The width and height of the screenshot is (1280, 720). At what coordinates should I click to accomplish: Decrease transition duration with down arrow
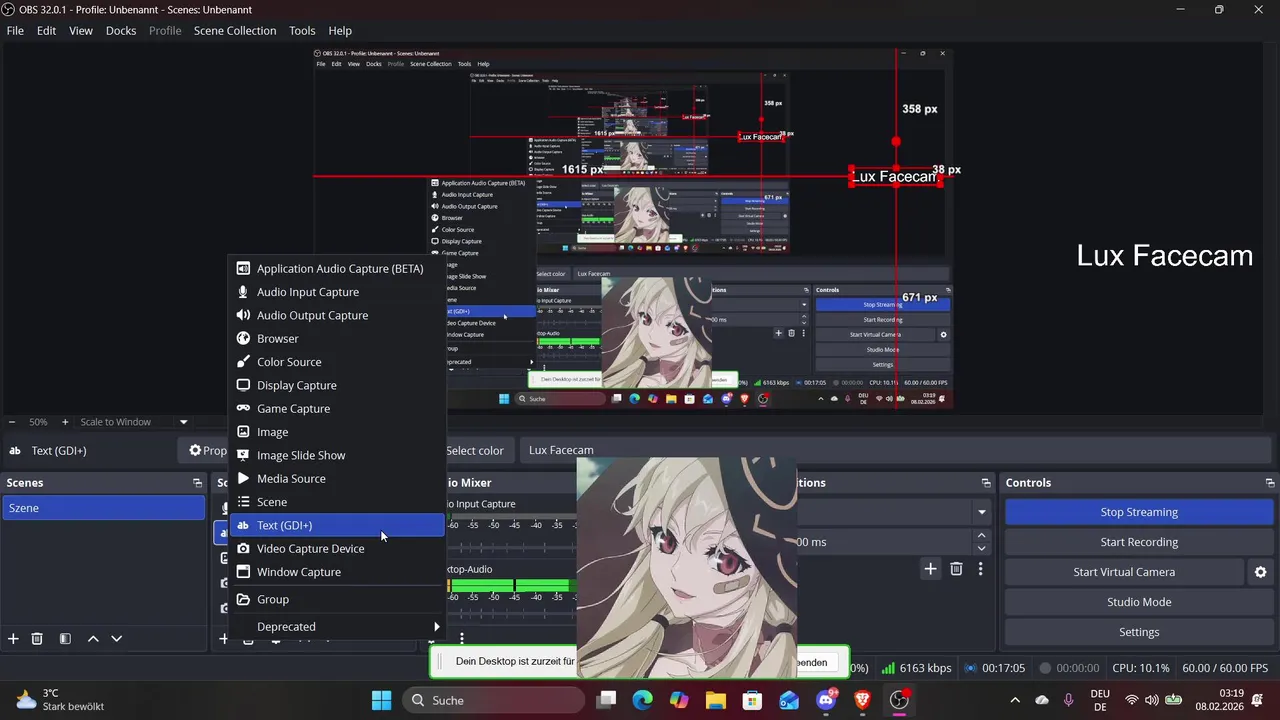(981, 548)
